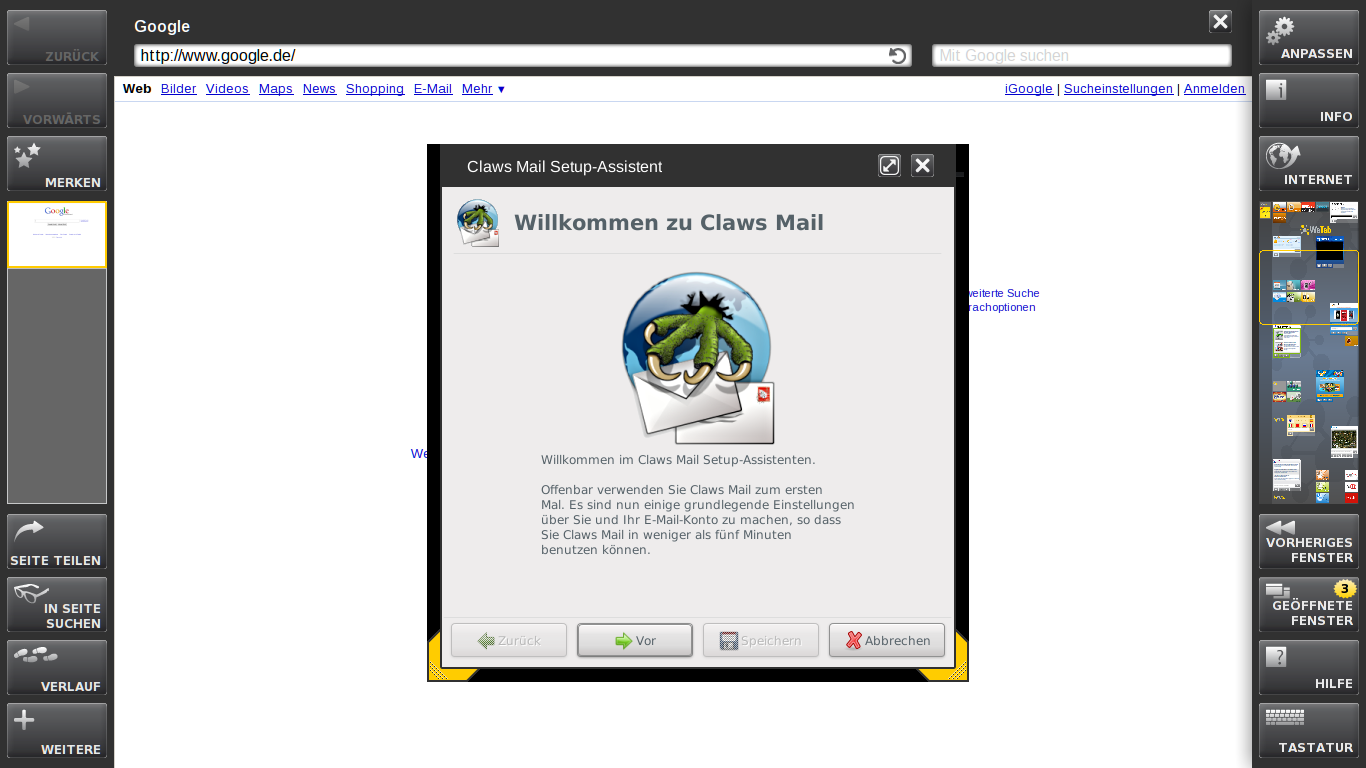Show opened windows (Geöffnete Fenster)

1308,604
